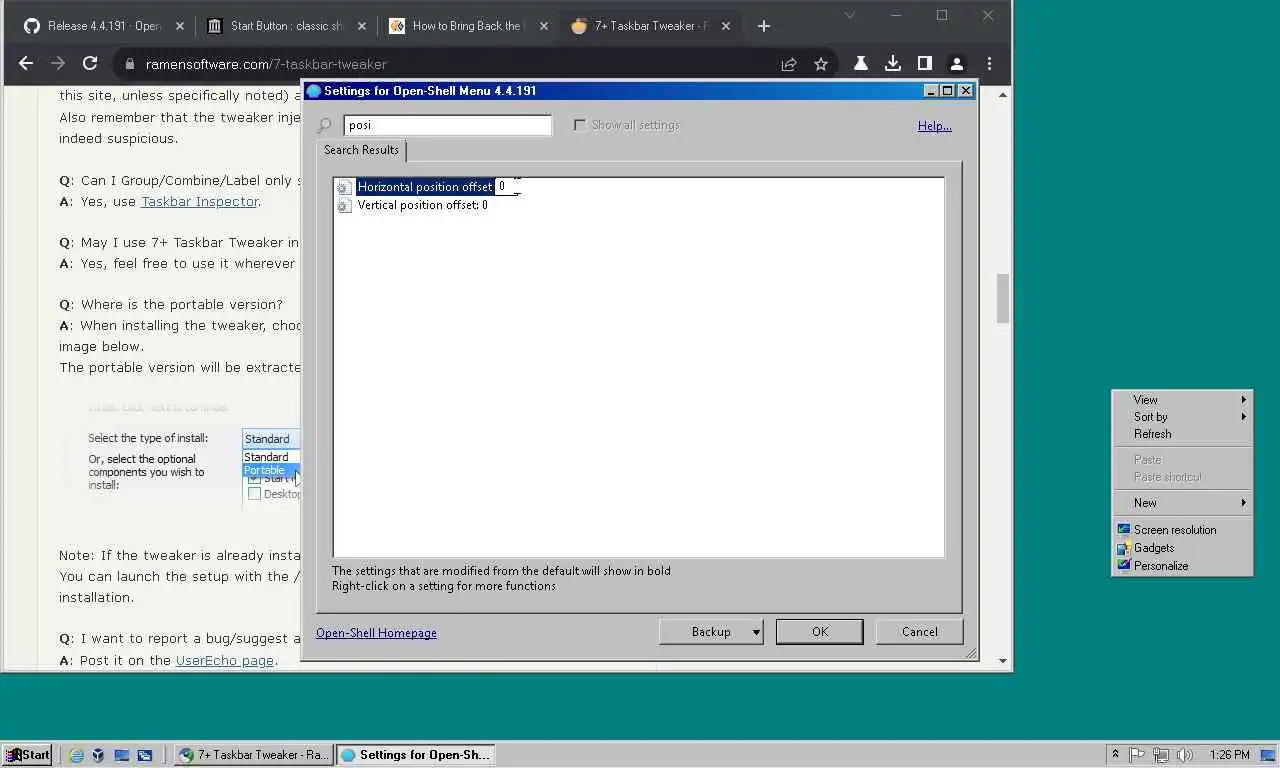Open Gadgets from context menu
The width and height of the screenshot is (1280, 768).
tap(1182, 548)
